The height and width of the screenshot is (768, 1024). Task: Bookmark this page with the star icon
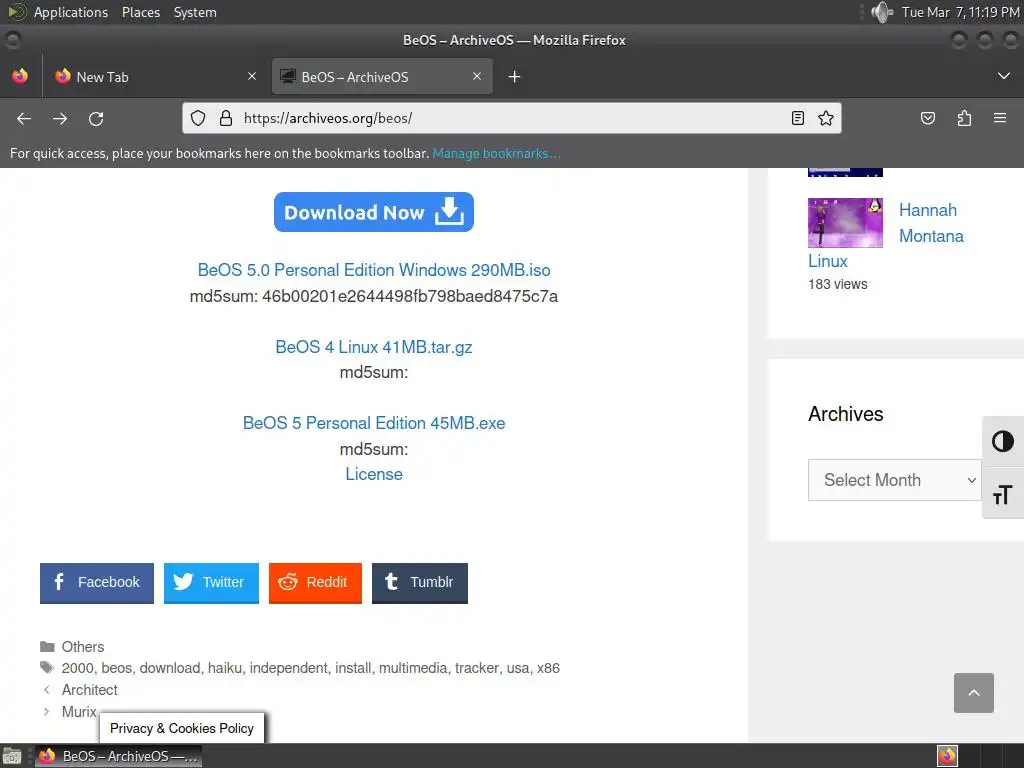(x=826, y=118)
